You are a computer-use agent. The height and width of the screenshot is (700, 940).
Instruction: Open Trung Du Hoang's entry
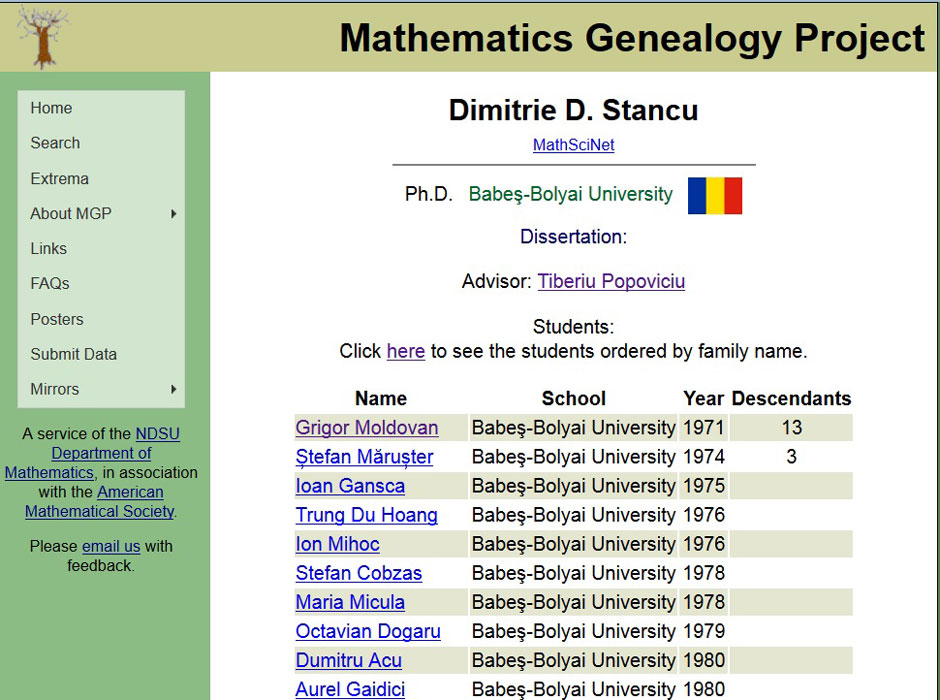tap(366, 515)
